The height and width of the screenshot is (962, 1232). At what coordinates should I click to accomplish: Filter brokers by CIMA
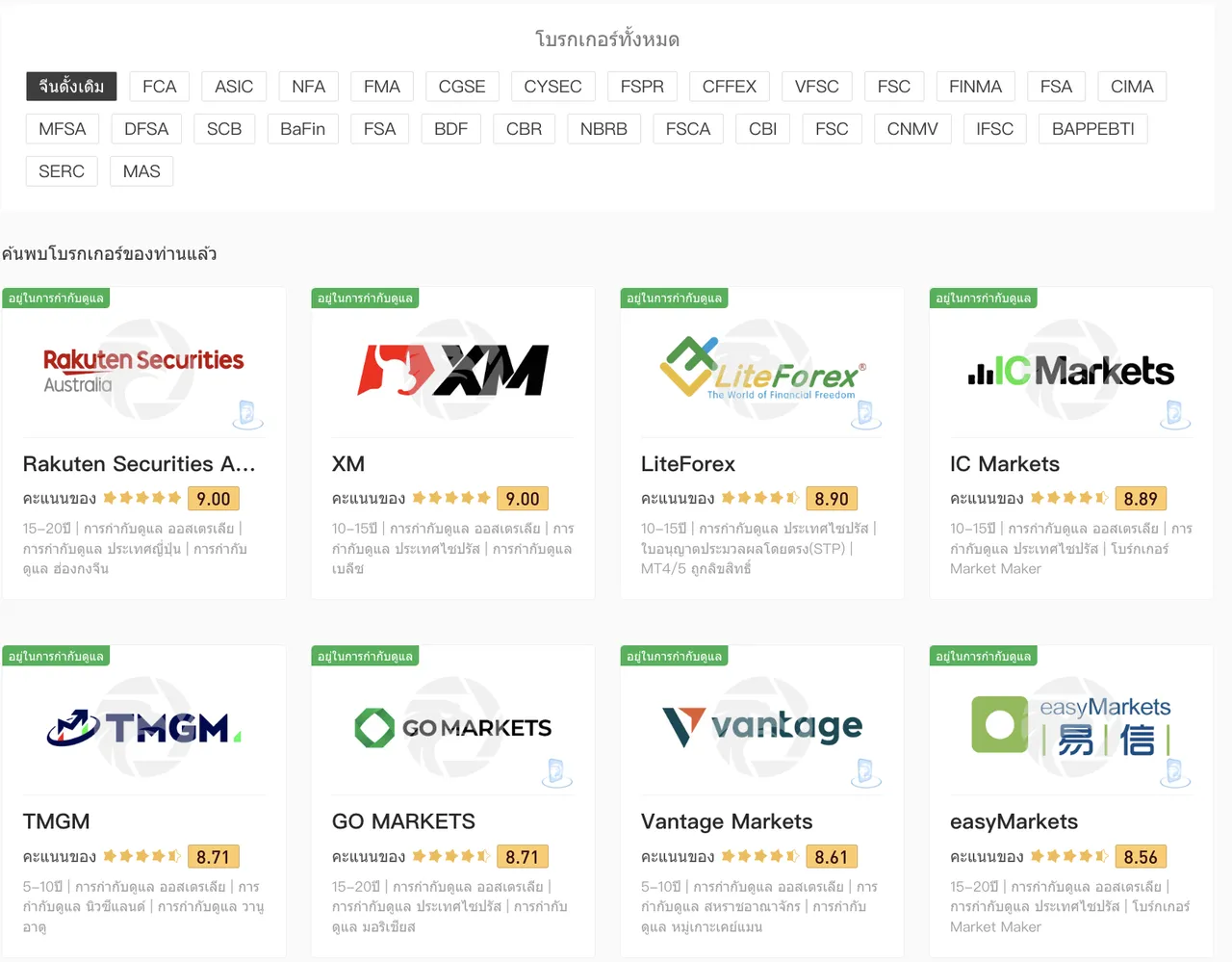1132,87
